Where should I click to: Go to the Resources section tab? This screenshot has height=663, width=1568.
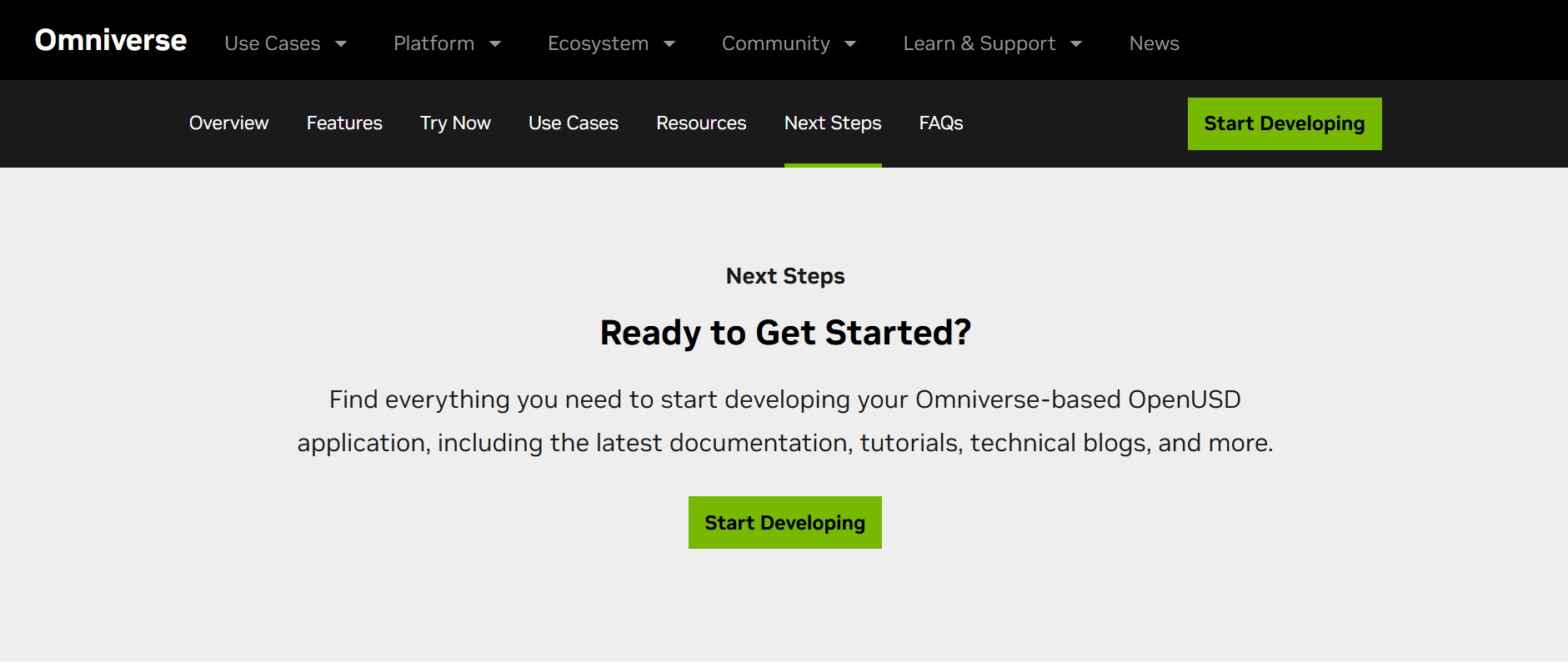coord(701,123)
